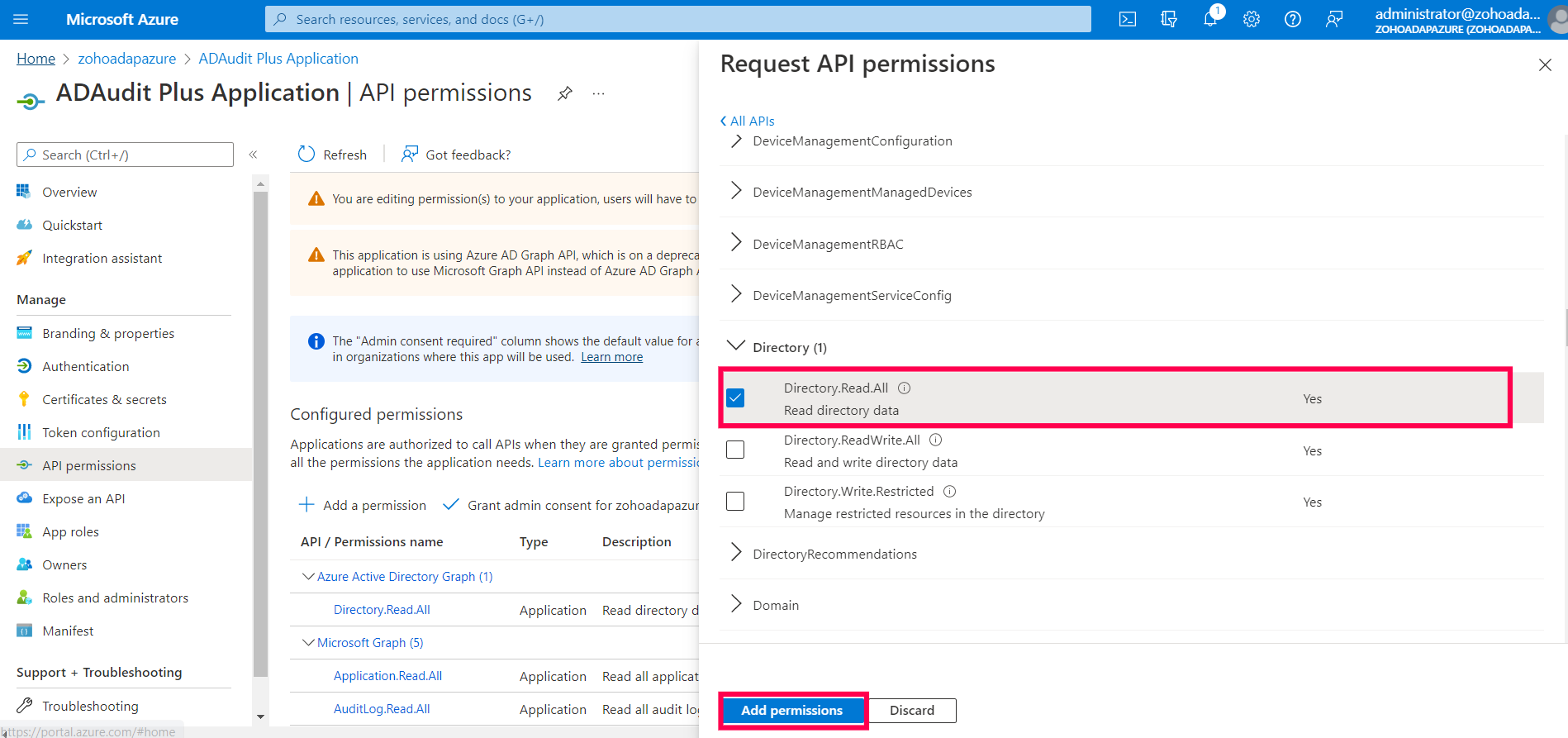Open Certificates & secrets in sidebar

[104, 399]
